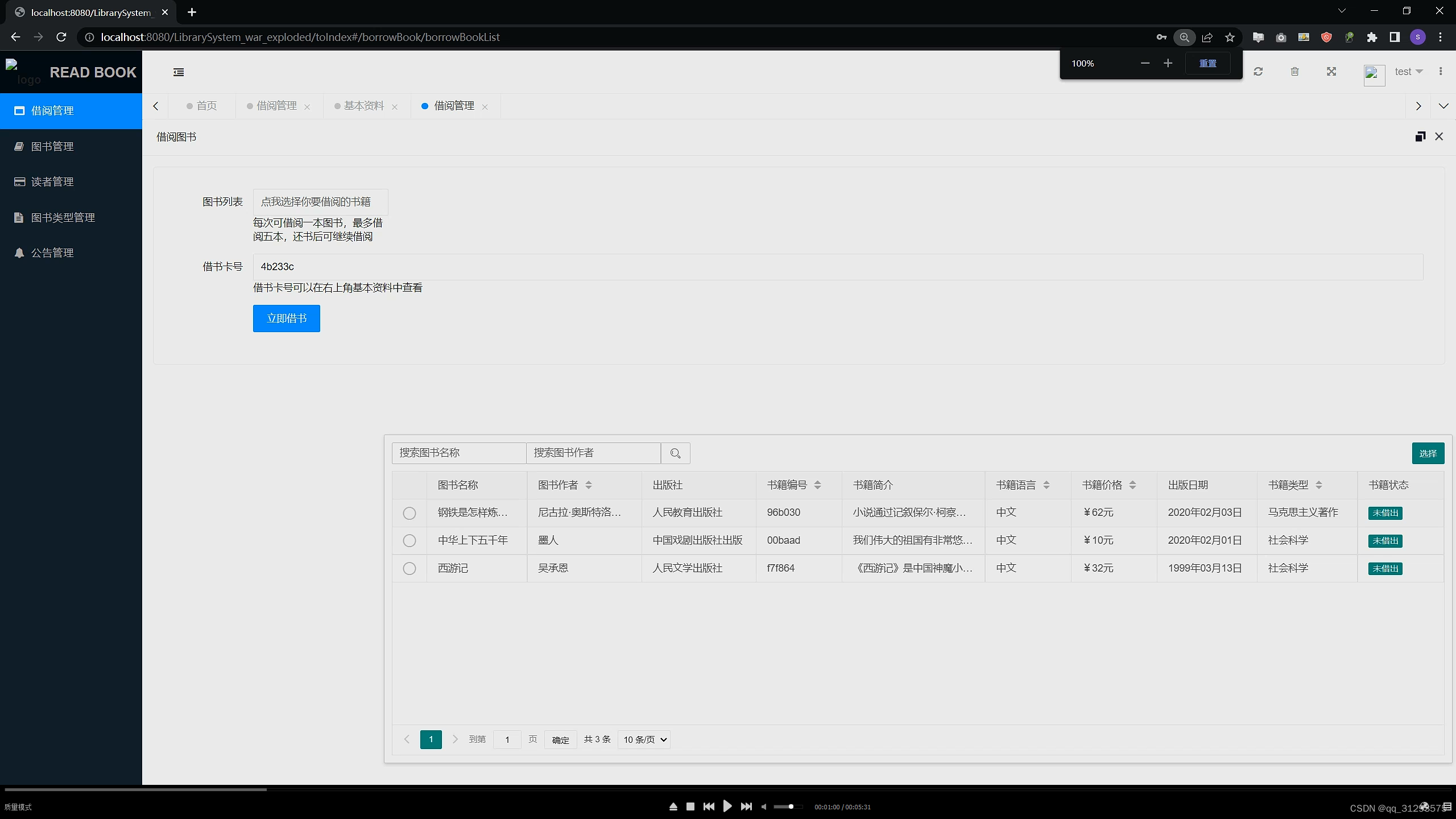Click the trash icon in header
Viewport: 1456px width, 819px height.
(x=1294, y=72)
